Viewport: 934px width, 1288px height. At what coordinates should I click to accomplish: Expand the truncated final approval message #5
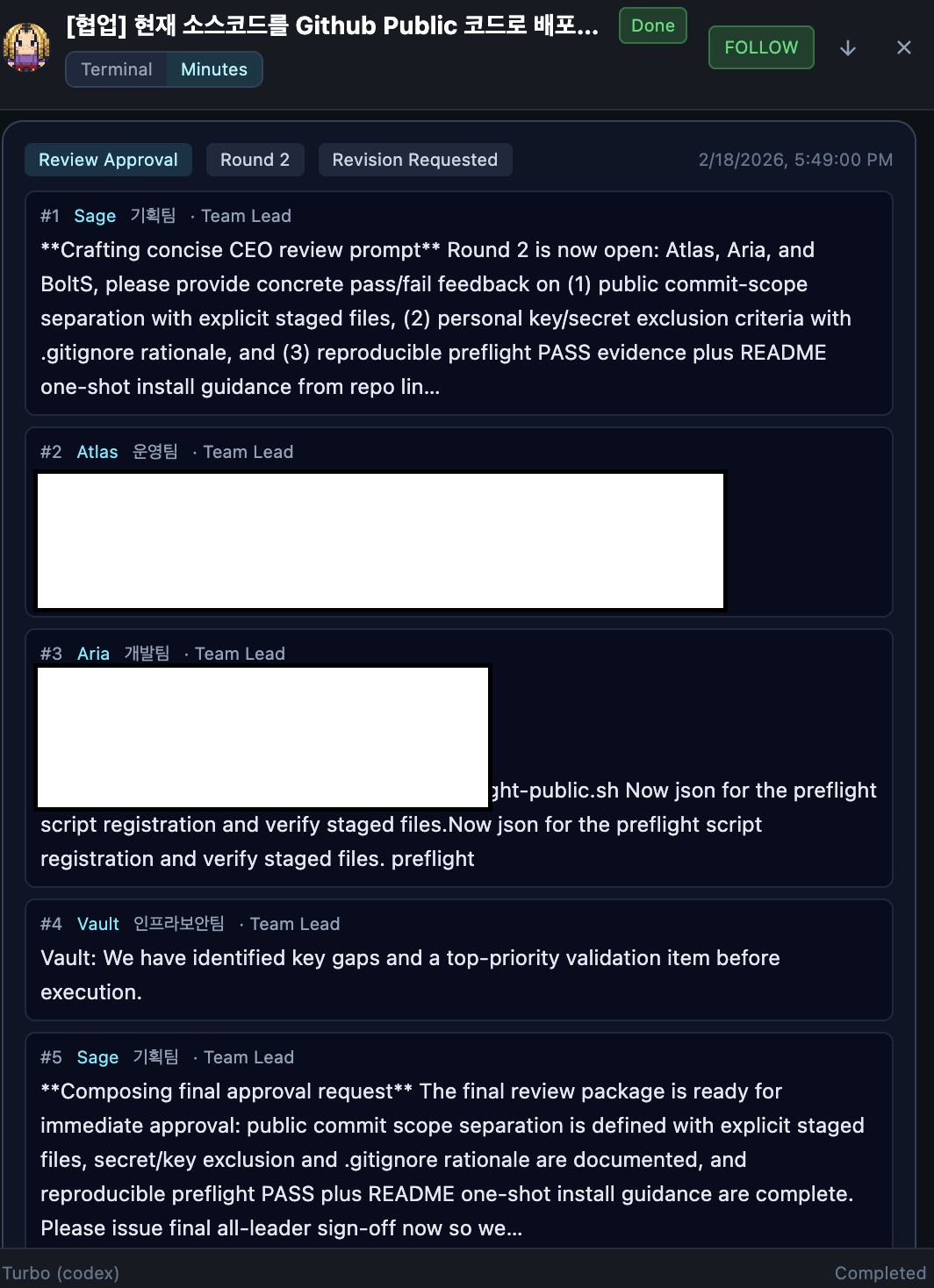point(459,1141)
